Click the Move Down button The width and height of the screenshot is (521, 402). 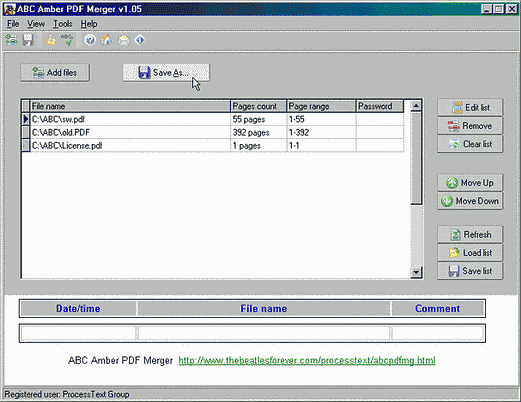click(x=470, y=201)
